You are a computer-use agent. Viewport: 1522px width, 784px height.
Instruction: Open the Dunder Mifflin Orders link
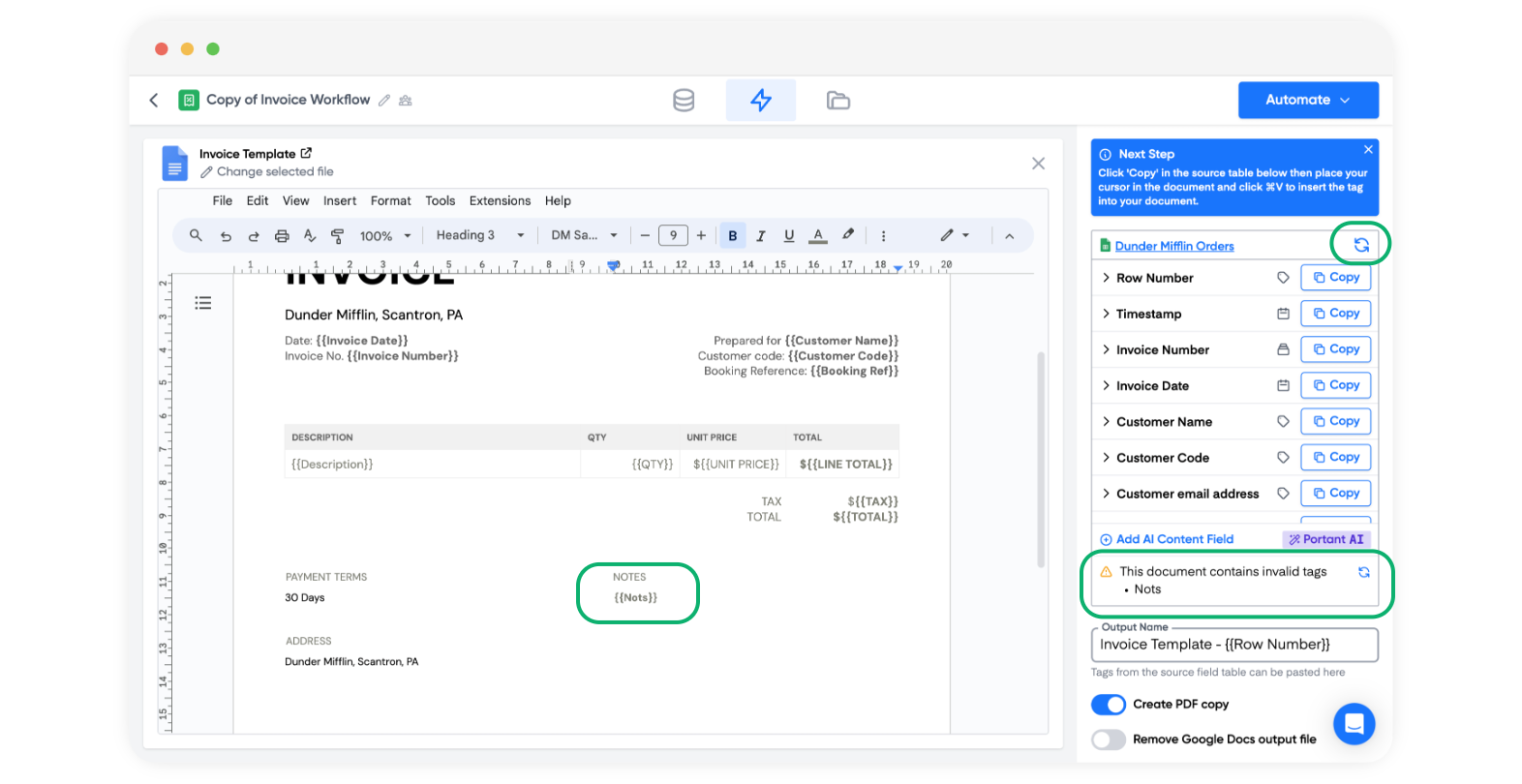click(1173, 247)
